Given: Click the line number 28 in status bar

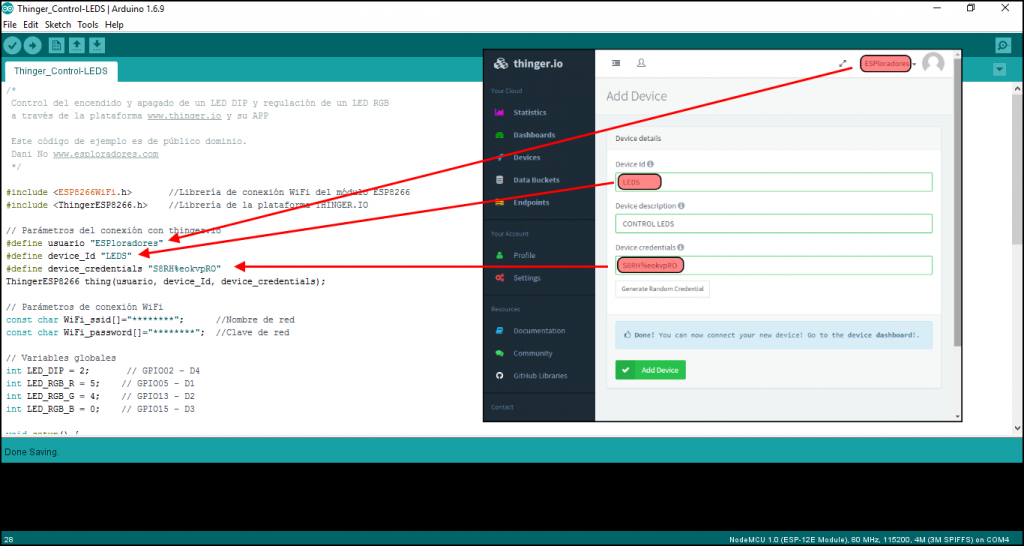Looking at the screenshot, I should pos(8,539).
